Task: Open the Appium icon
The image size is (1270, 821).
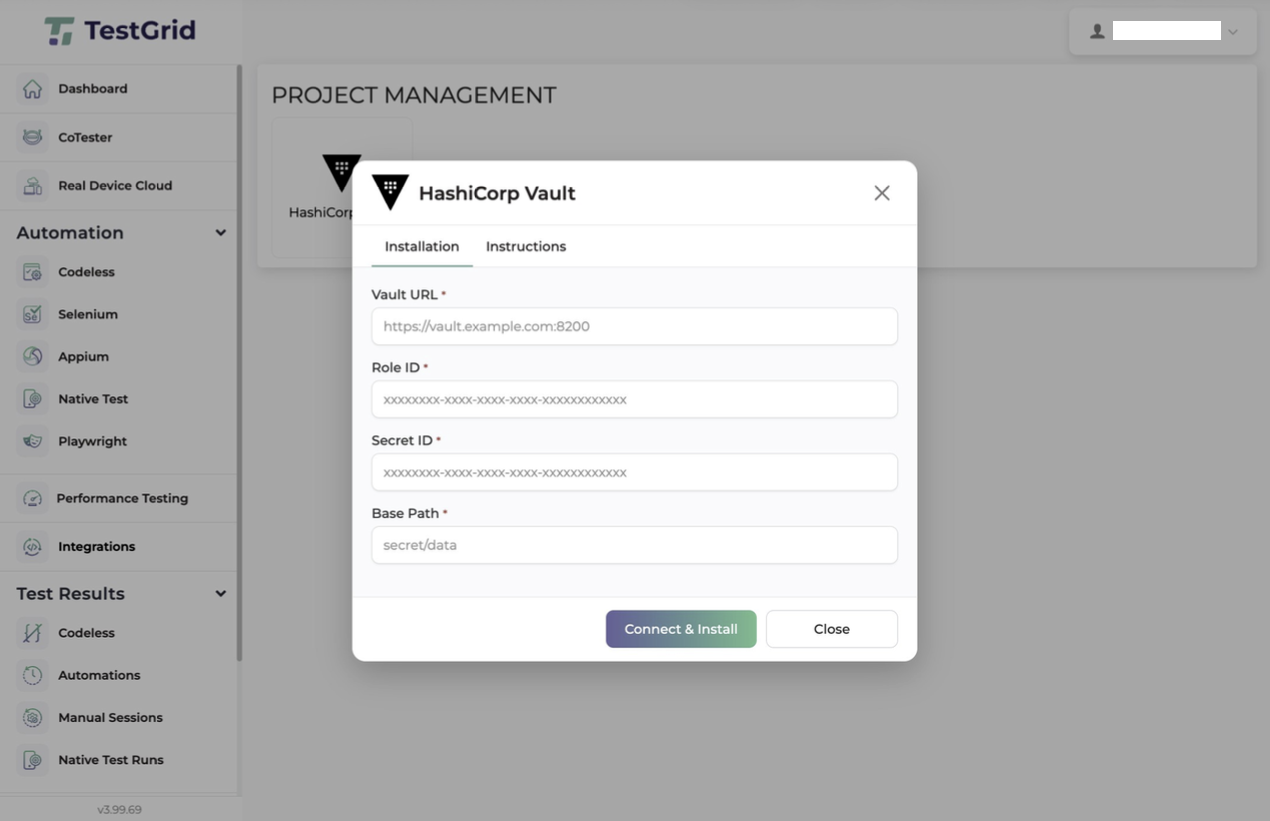Action: pos(32,356)
